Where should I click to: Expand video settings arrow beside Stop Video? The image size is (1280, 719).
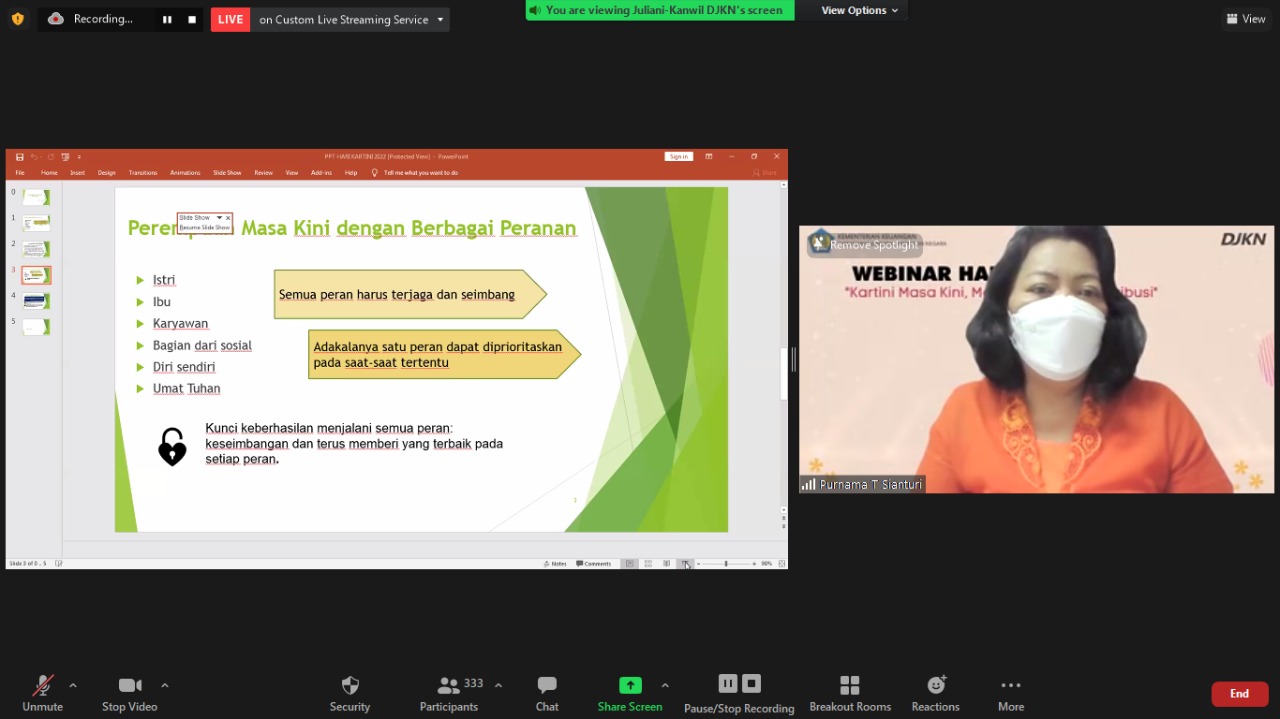165,685
